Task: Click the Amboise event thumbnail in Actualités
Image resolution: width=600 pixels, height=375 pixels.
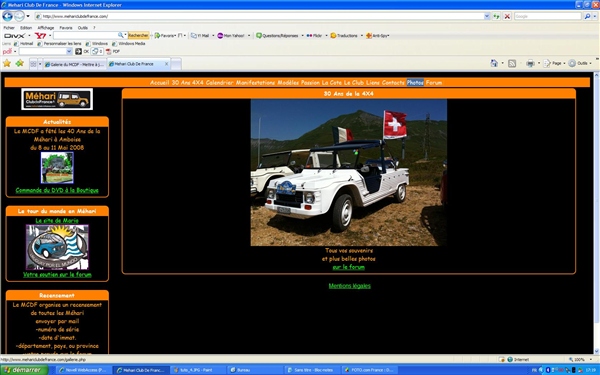Action: tap(57, 168)
